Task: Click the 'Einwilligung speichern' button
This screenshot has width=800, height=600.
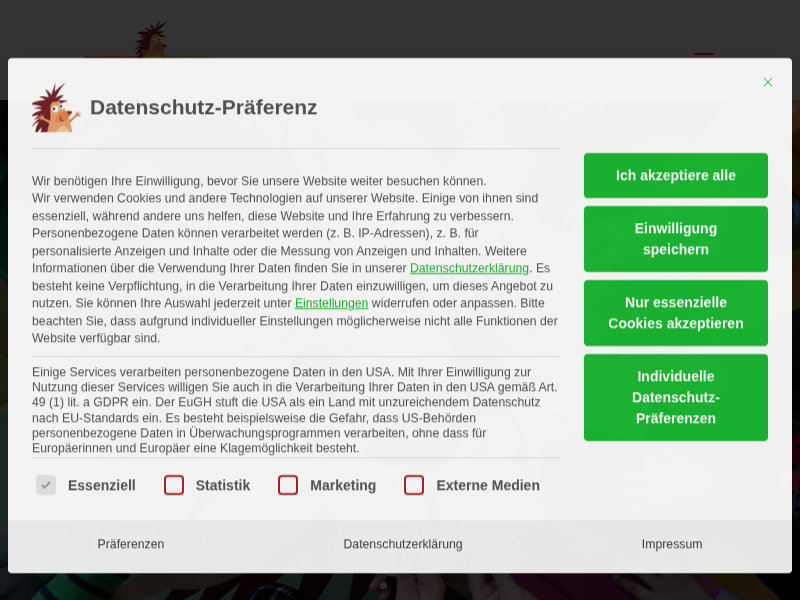Action: pos(676,239)
